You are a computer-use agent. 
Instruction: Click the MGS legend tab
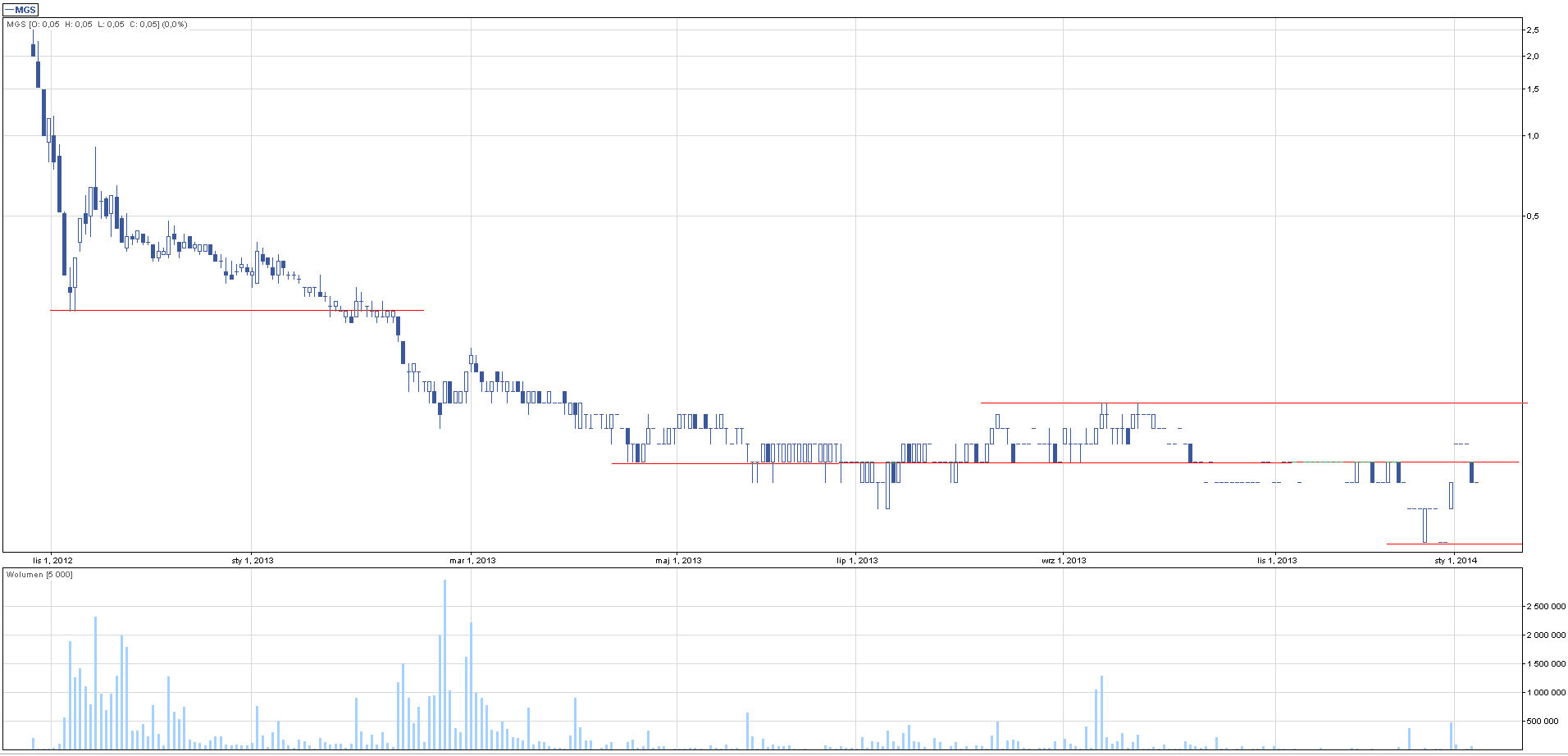coord(21,10)
